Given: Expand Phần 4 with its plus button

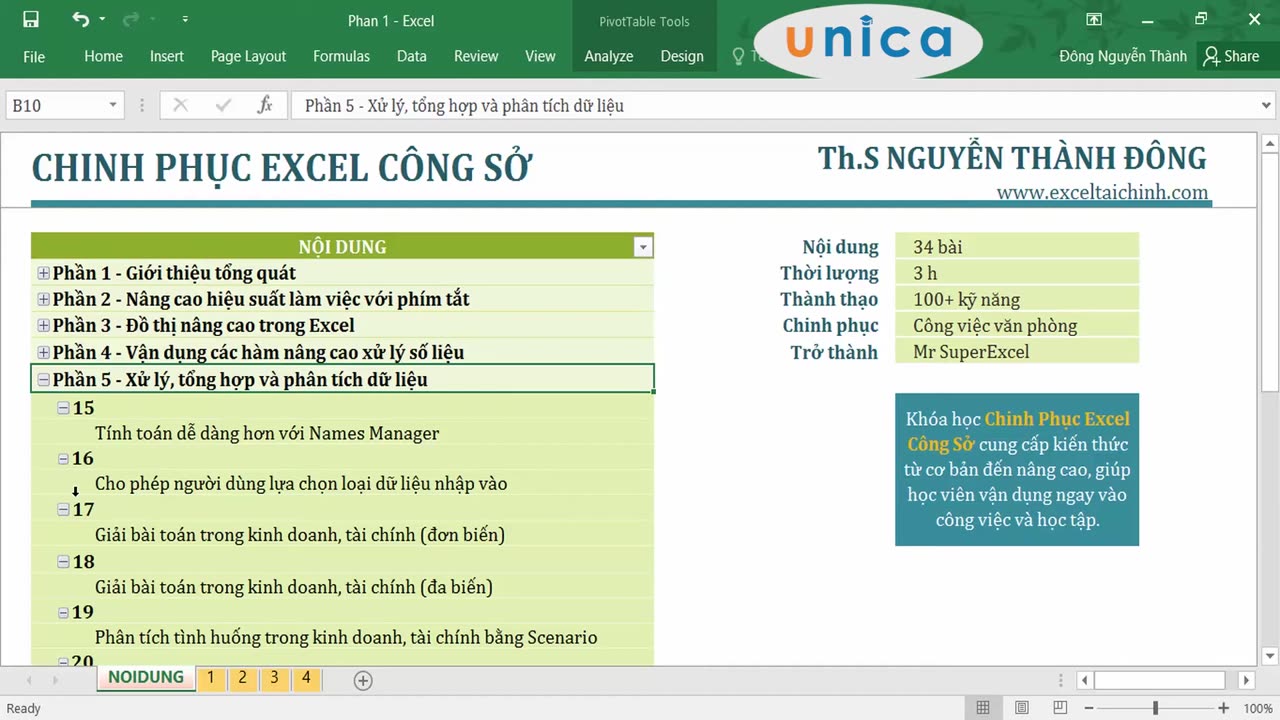Looking at the screenshot, I should [43, 352].
